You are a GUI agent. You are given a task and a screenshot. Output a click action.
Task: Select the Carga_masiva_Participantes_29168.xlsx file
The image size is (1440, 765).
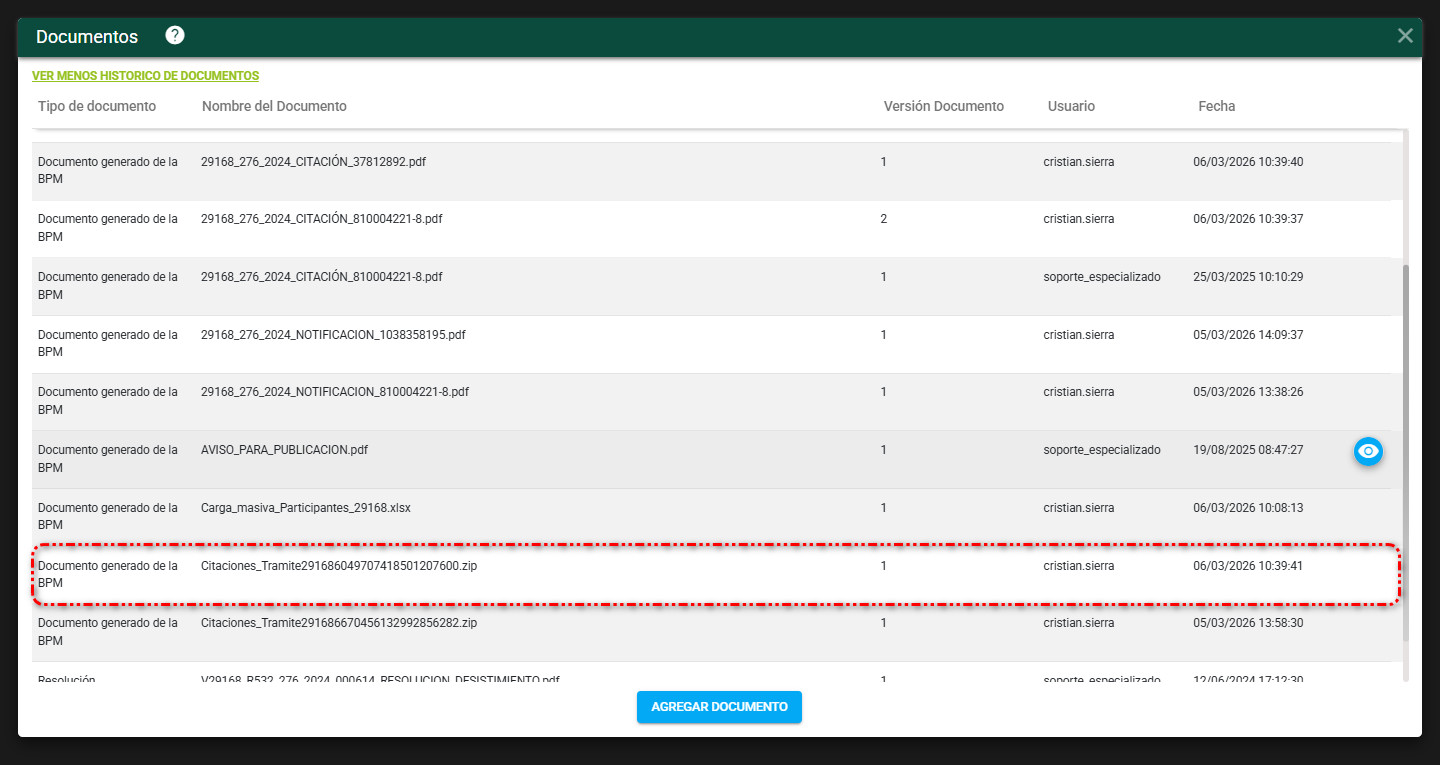[305, 508]
